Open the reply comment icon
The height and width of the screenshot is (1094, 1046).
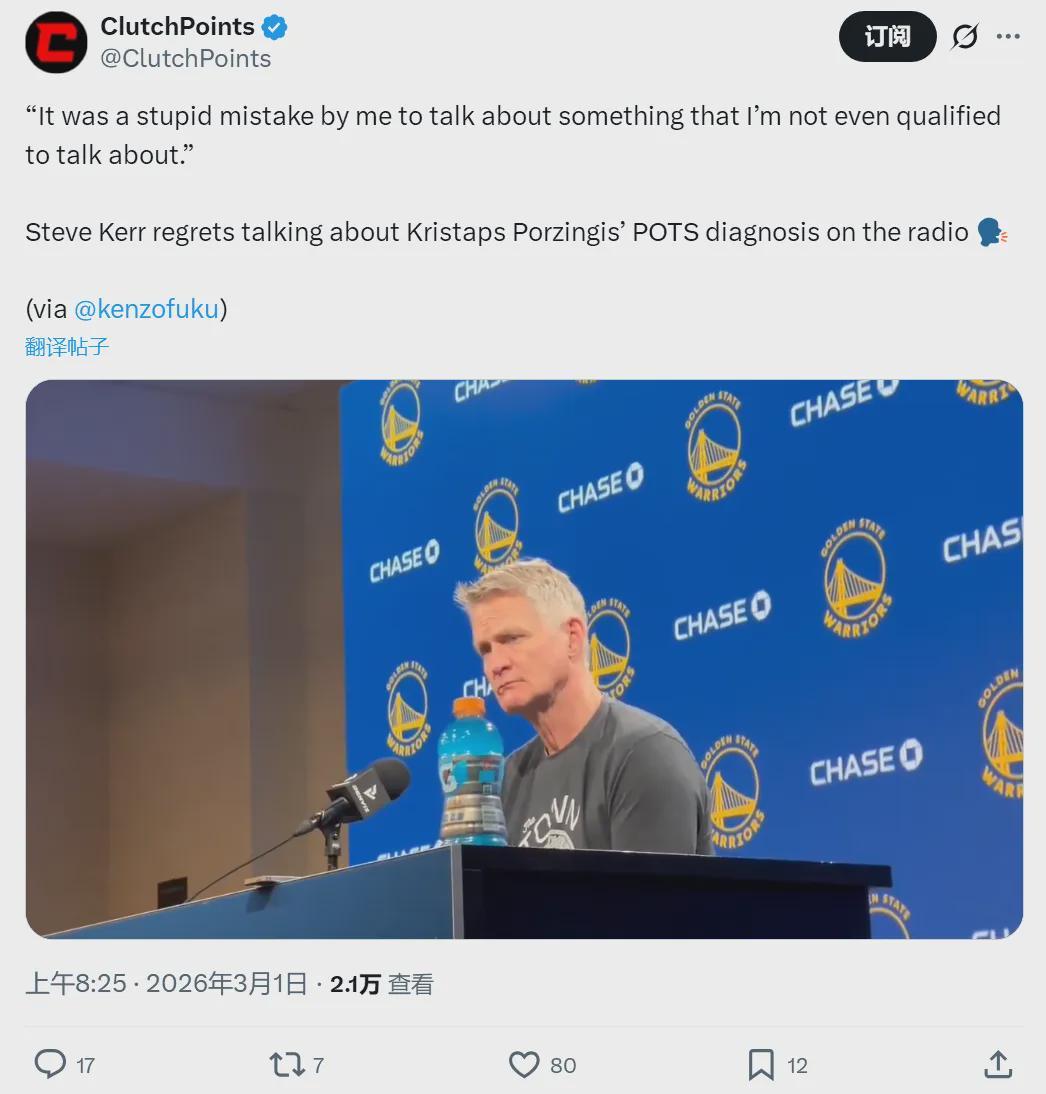(50, 1064)
